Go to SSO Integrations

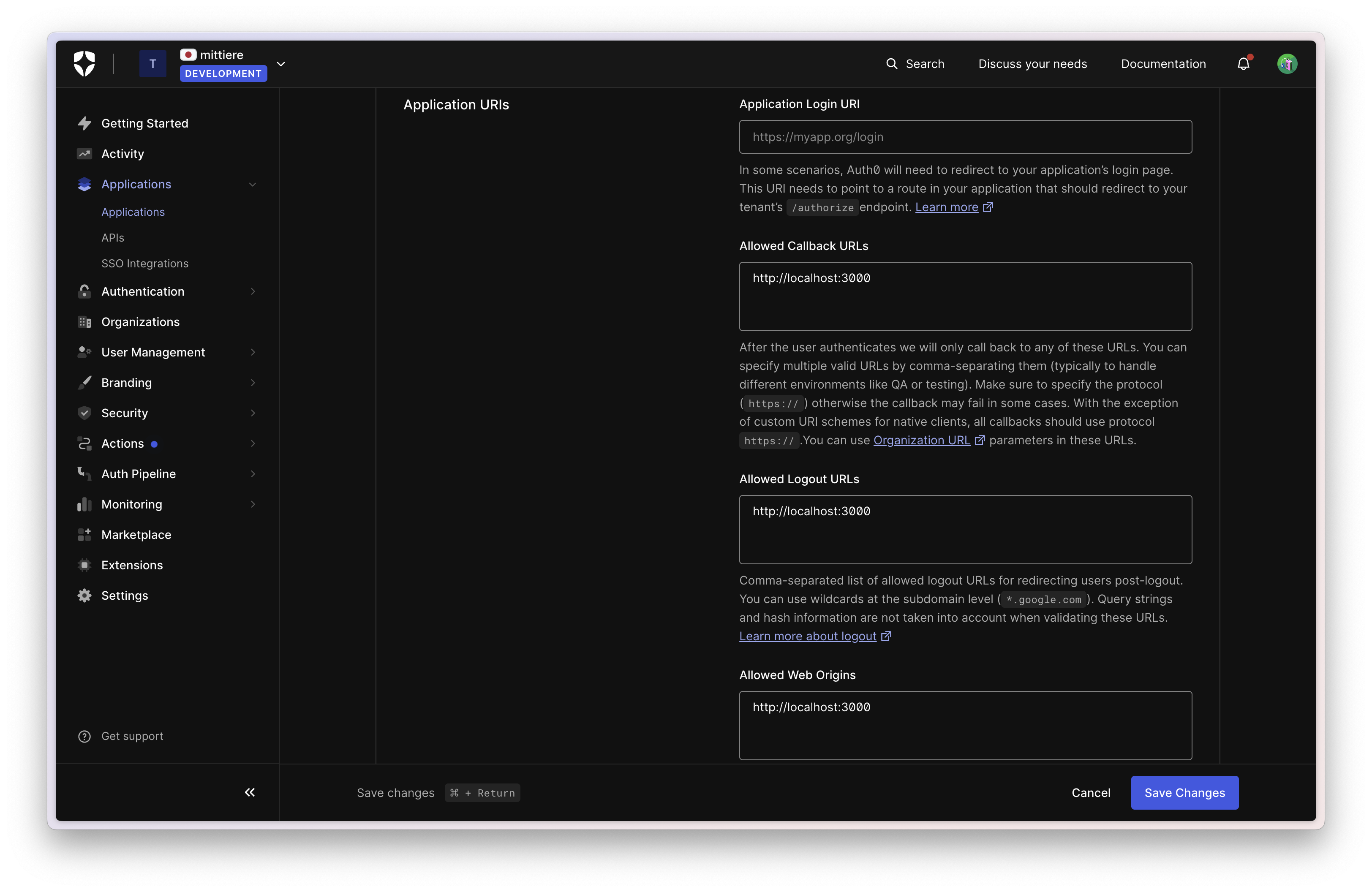pyautogui.click(x=145, y=264)
